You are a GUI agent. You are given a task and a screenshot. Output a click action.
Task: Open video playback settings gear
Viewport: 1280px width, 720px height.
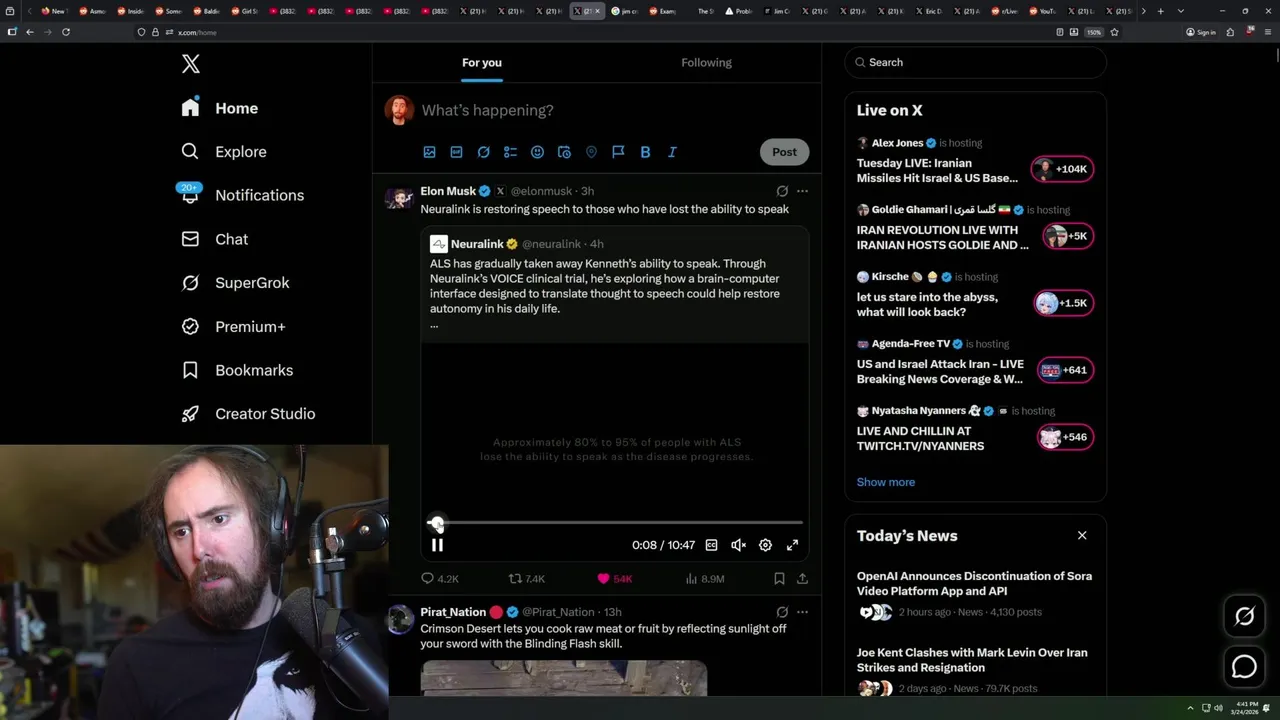pos(765,545)
